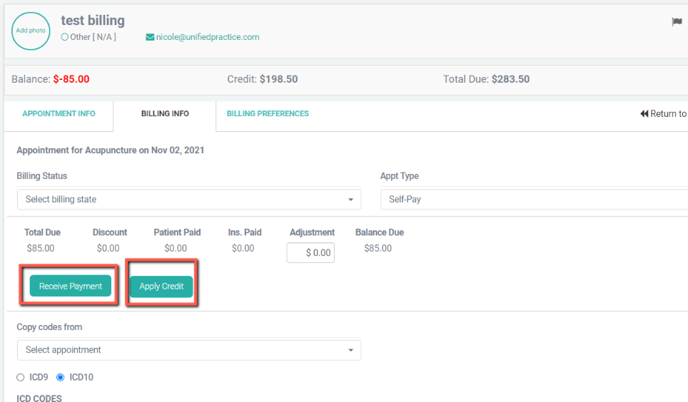Switch to the Appointment Info tab
The height and width of the screenshot is (402, 688).
(59, 114)
